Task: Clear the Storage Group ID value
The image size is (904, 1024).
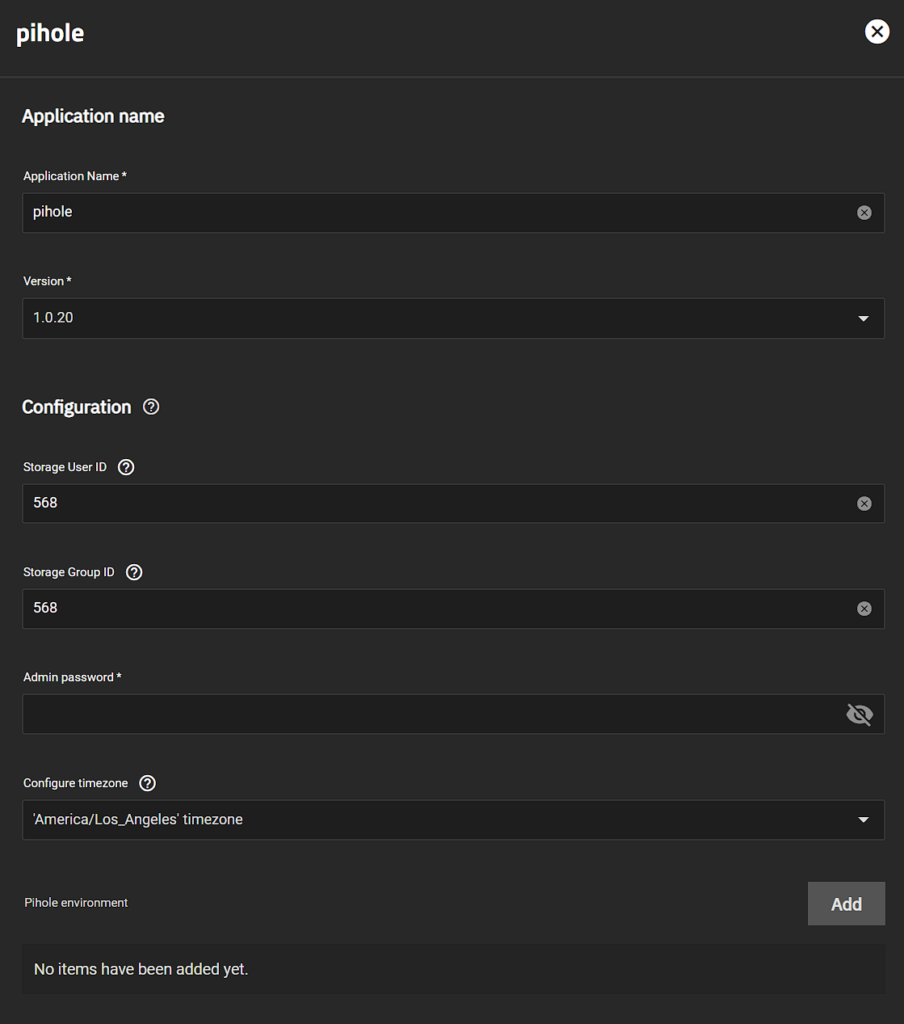Action: pyautogui.click(x=864, y=609)
